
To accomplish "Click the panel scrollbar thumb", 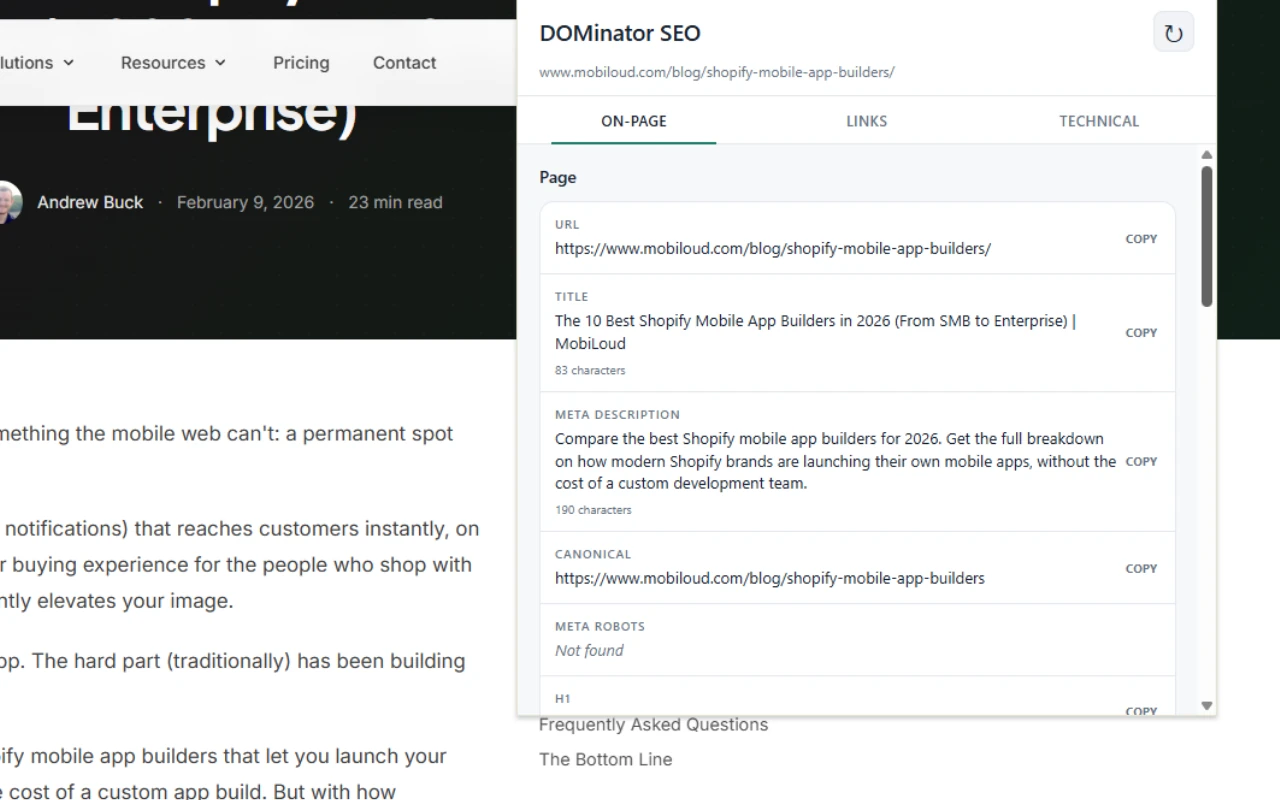I will click(x=1207, y=236).
